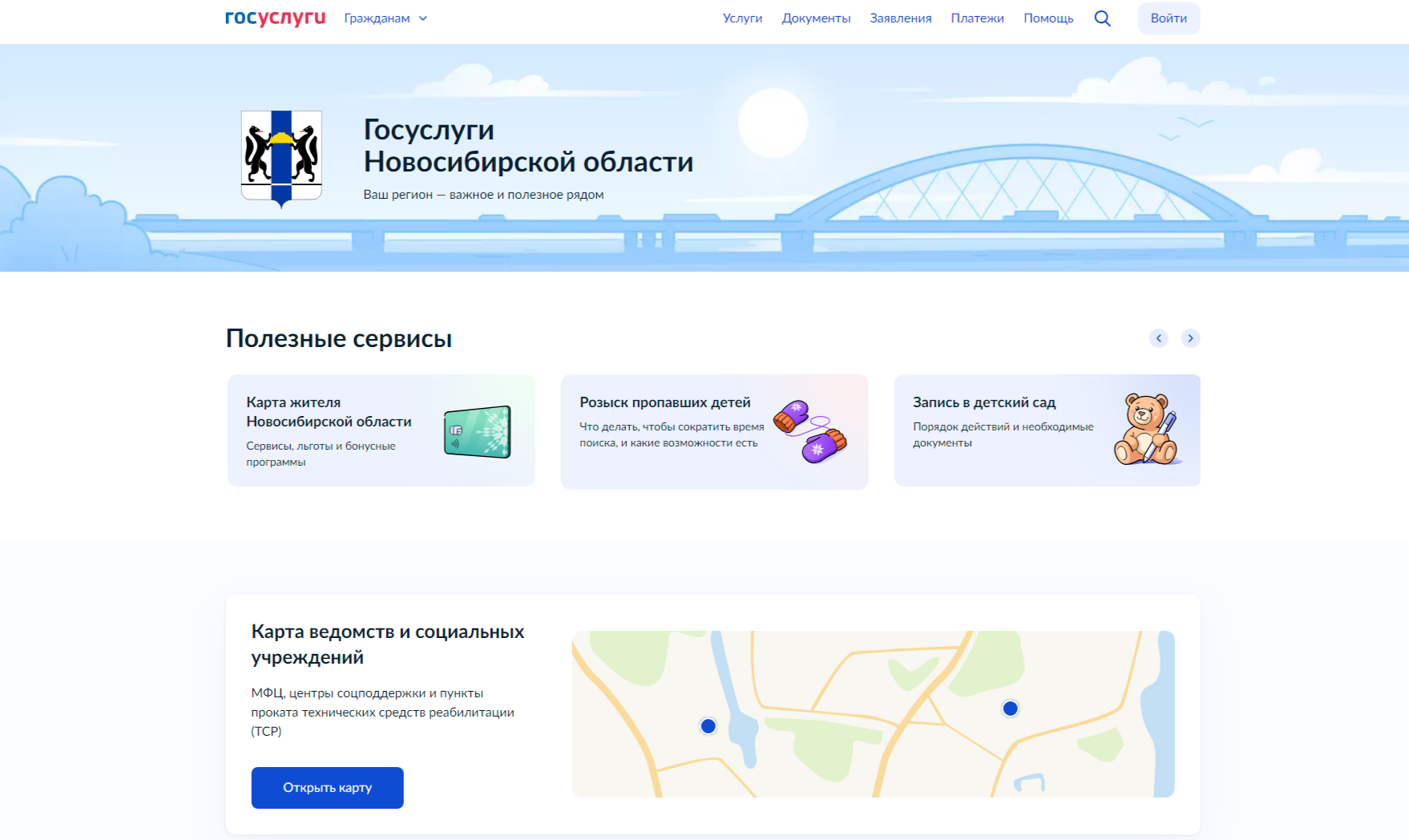The width and height of the screenshot is (1409, 840).
Task: Click the search magnifier icon
Action: click(x=1102, y=18)
